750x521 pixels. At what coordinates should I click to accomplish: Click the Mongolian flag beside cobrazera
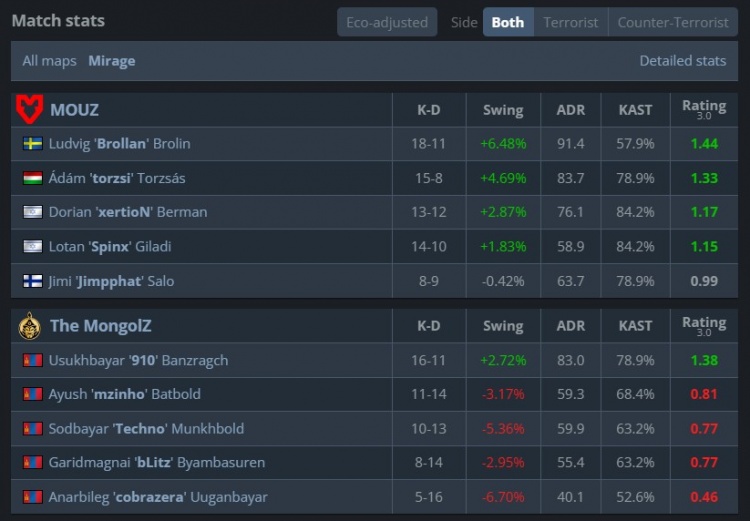[x=32, y=497]
